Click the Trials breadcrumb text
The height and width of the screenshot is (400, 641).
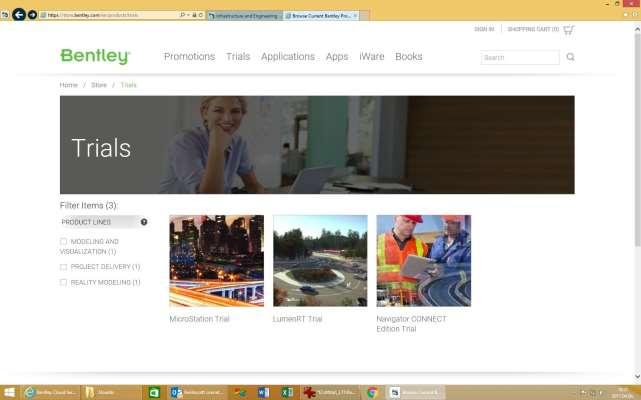point(128,85)
